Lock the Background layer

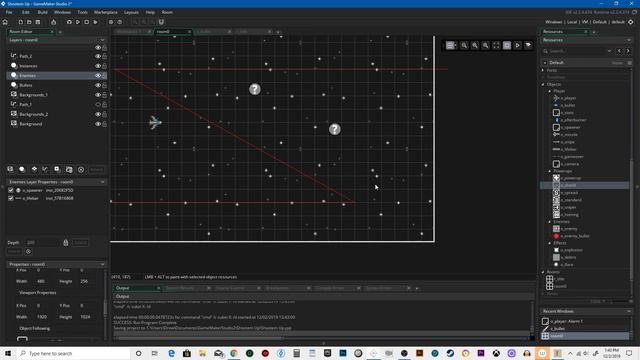tap(104, 124)
